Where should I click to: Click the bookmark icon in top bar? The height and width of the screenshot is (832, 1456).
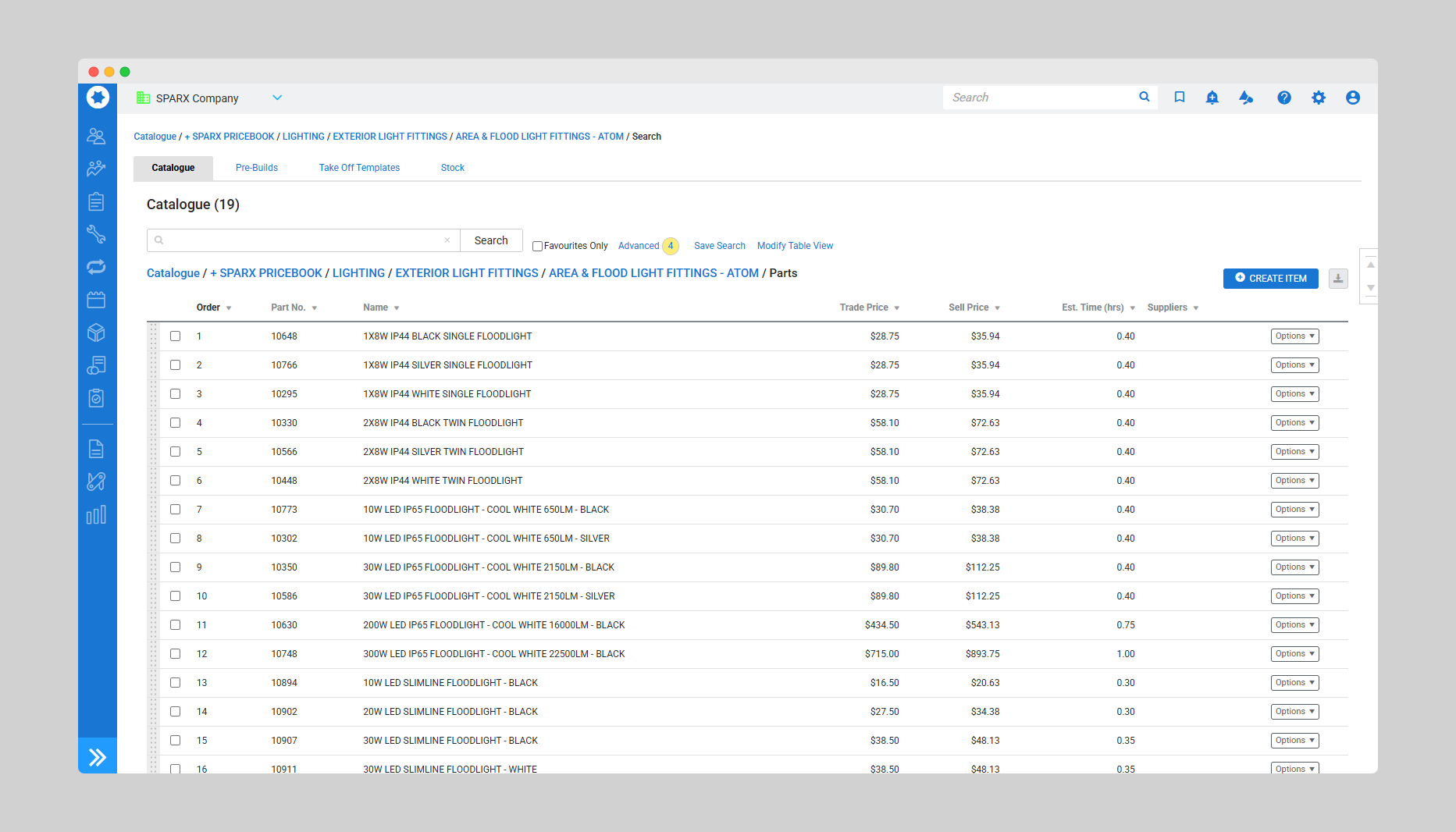click(x=1179, y=98)
